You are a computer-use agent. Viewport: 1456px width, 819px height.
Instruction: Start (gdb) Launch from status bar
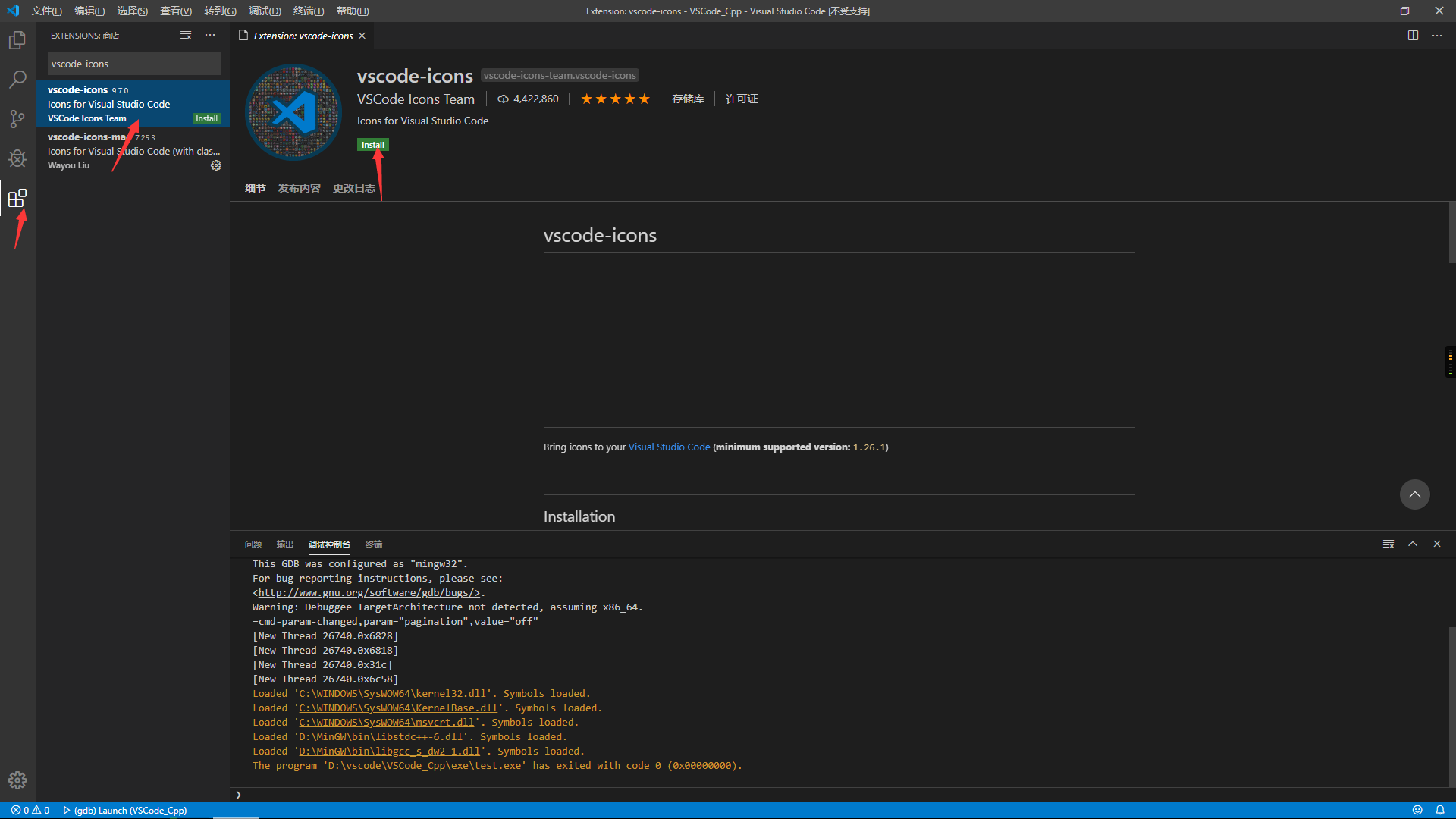125,810
